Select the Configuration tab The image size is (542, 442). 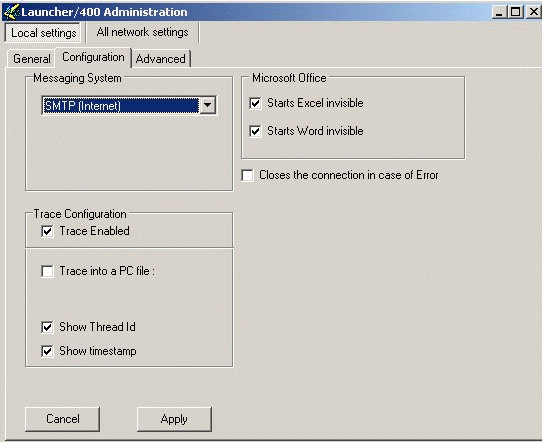pos(93,57)
